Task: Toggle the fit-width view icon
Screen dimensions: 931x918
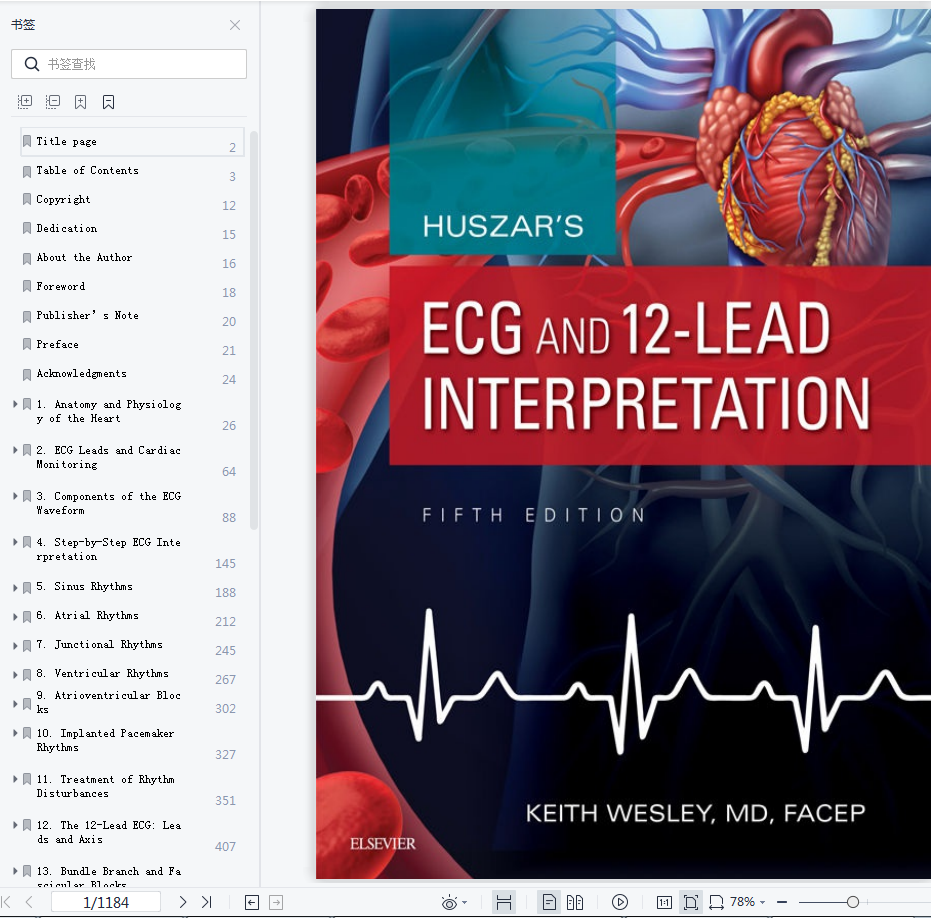Action: [x=504, y=903]
